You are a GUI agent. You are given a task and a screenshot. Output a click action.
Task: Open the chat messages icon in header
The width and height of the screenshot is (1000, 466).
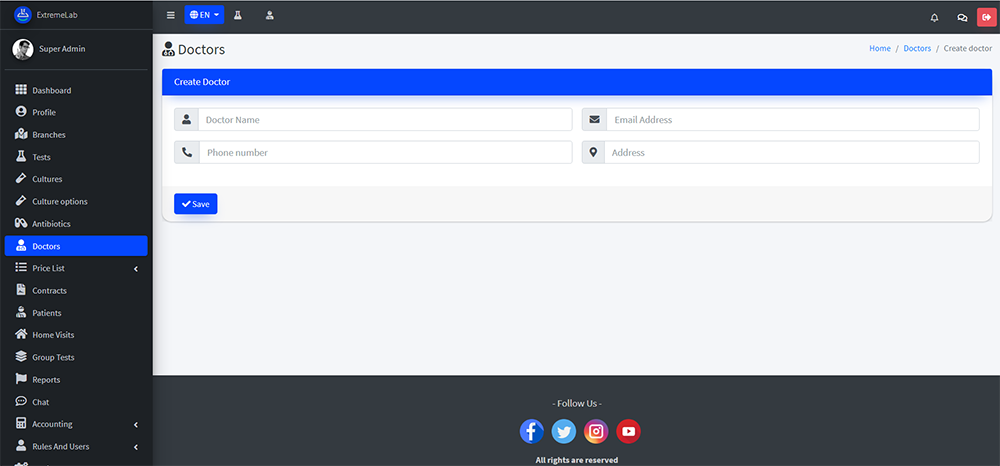coord(962,17)
